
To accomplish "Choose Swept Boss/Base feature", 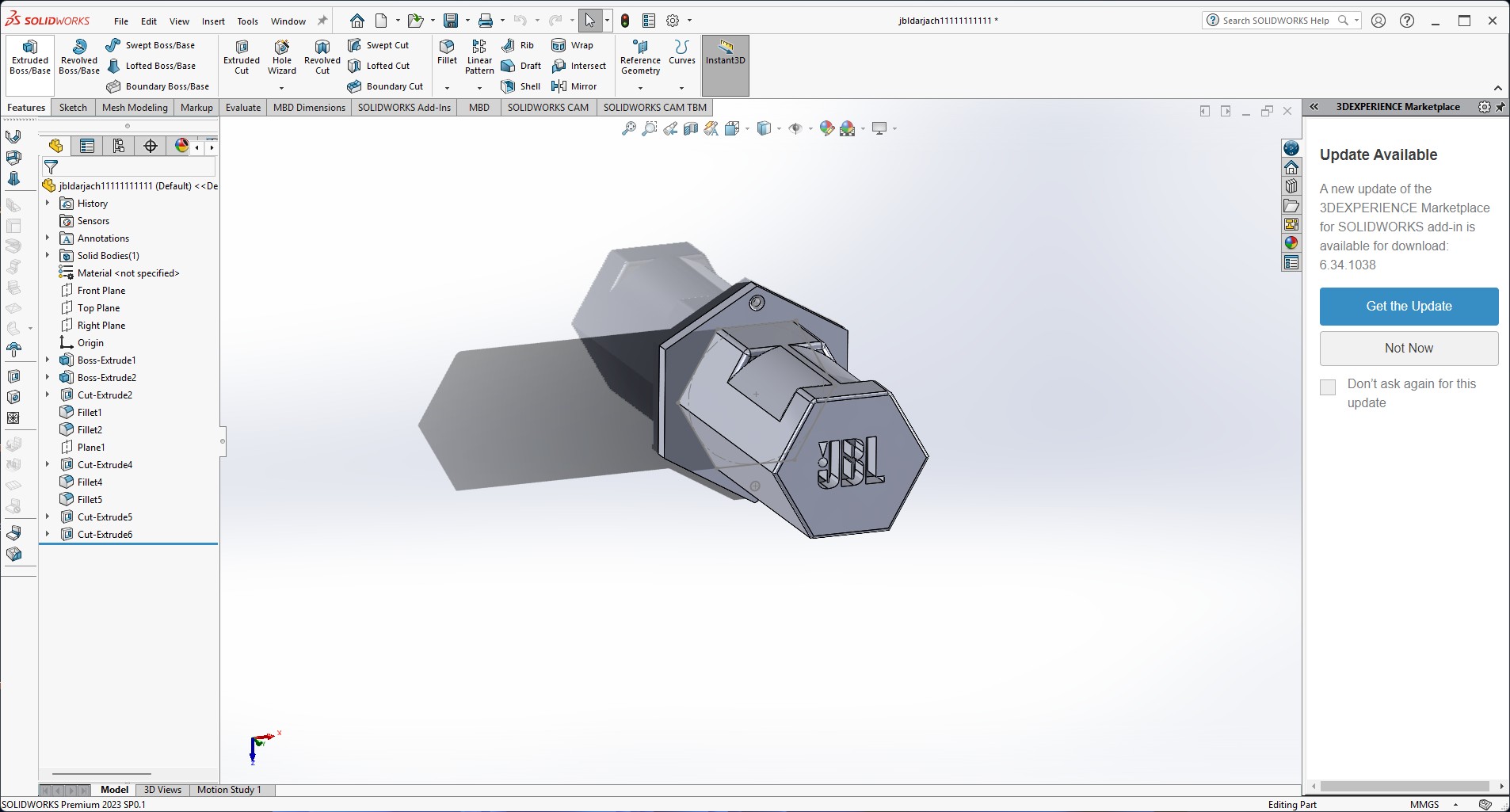I will pos(151,45).
